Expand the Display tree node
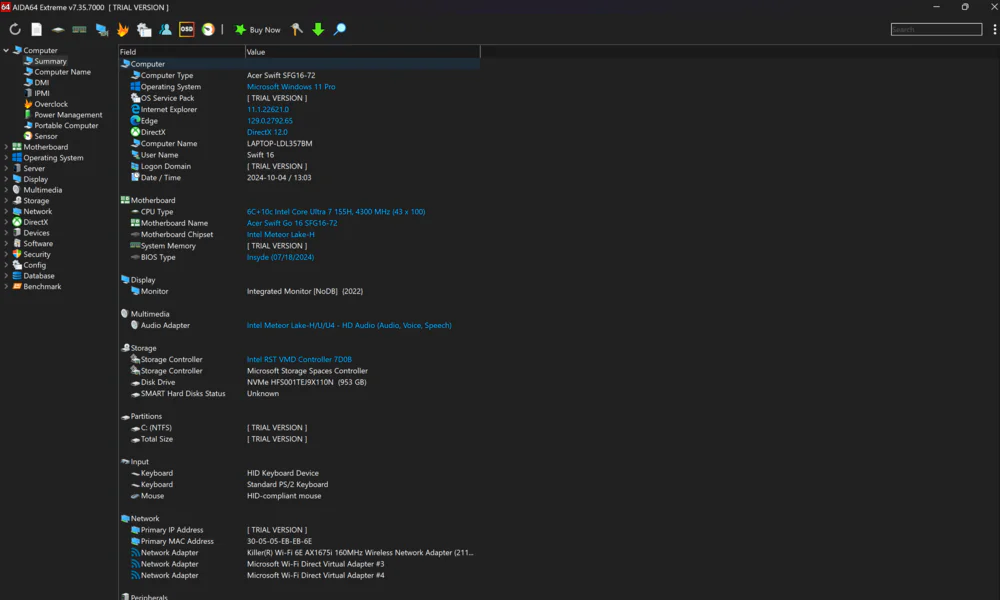 pyautogui.click(x=6, y=179)
